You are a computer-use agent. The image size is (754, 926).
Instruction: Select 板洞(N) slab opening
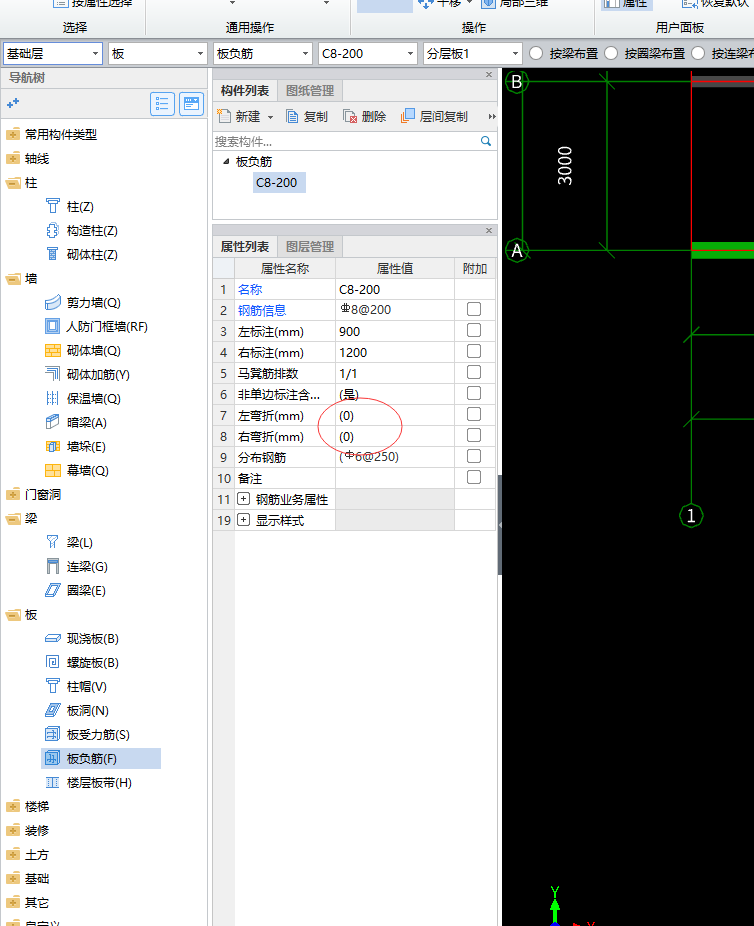(x=87, y=710)
